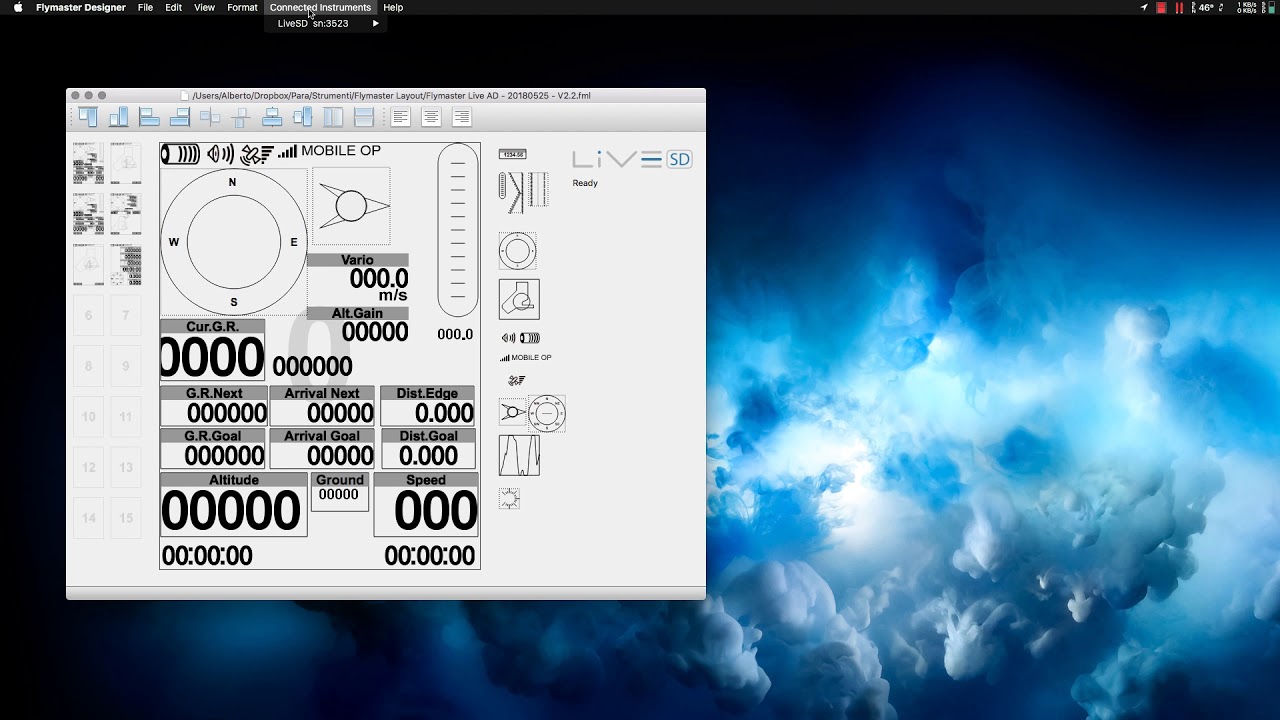Pick the battery element in palette
Screen dimensions: 1280x720
[x=530, y=338]
